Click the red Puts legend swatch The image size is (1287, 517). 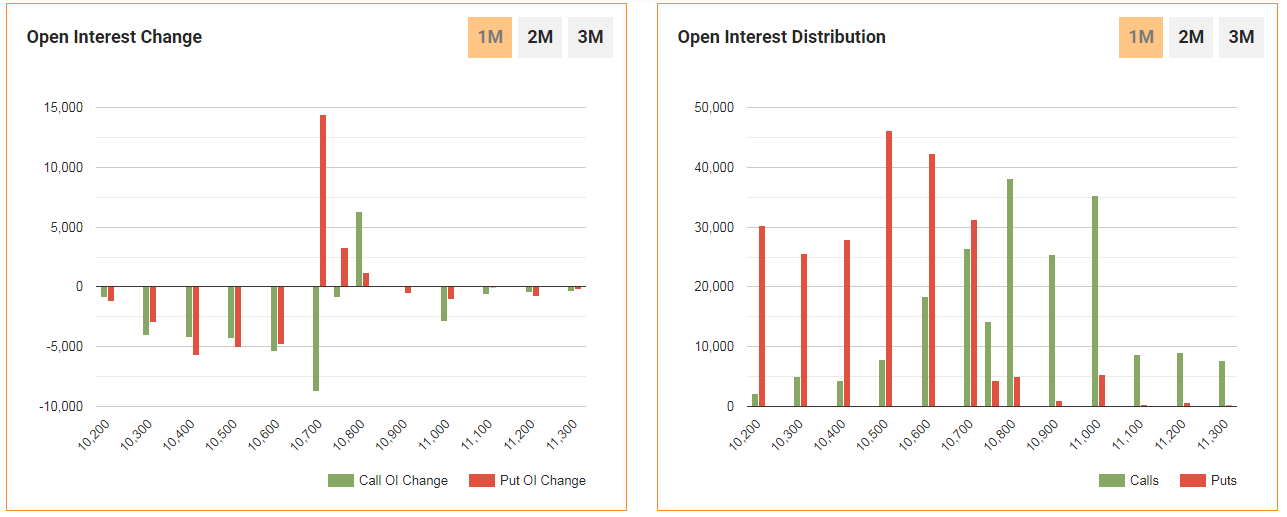click(x=1193, y=481)
